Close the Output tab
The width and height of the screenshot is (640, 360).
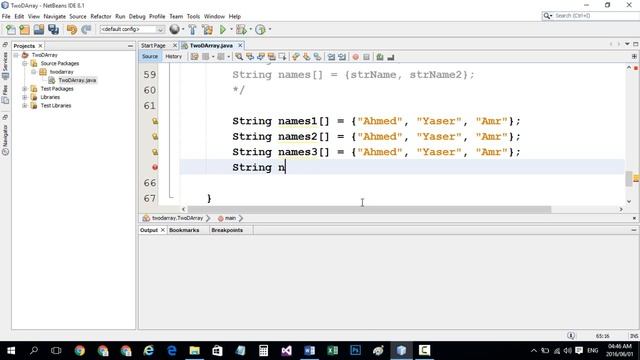pos(163,230)
